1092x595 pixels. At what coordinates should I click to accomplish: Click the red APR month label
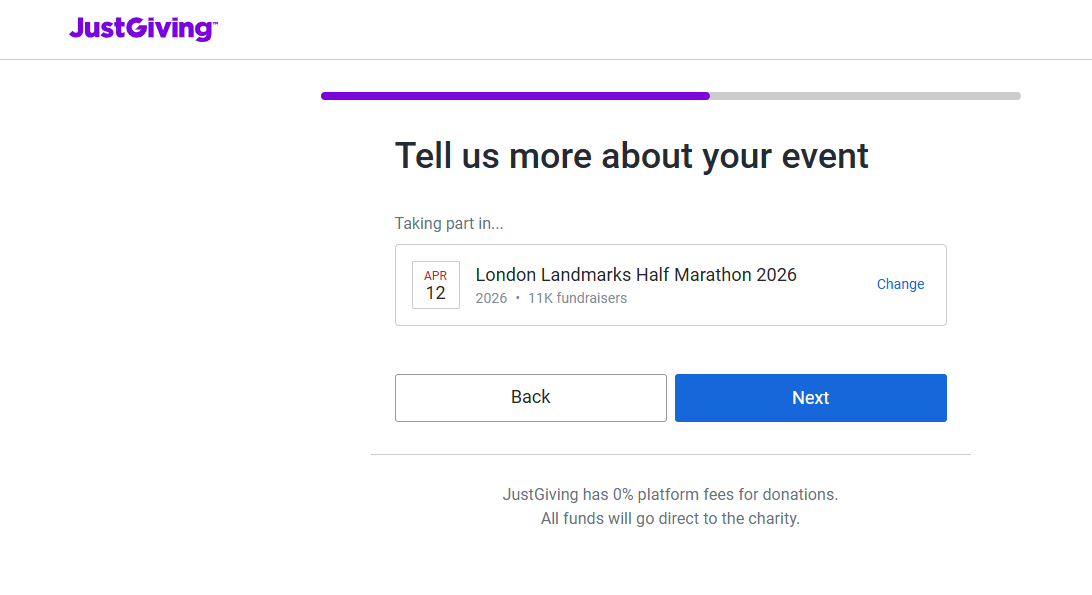(x=436, y=276)
